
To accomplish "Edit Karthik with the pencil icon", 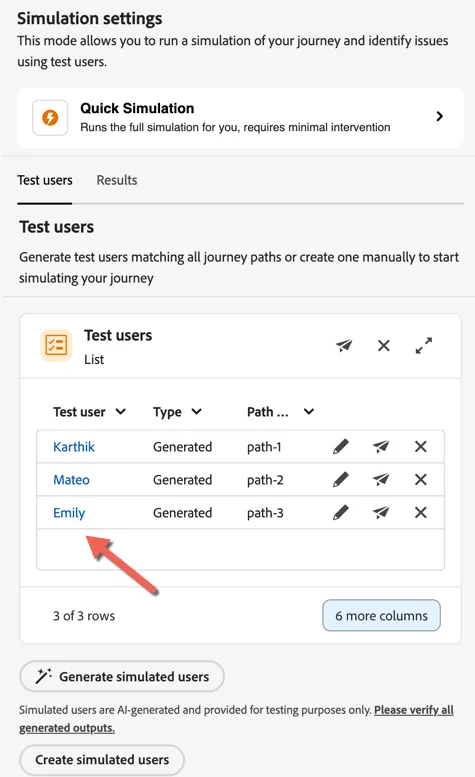I will pos(341,446).
